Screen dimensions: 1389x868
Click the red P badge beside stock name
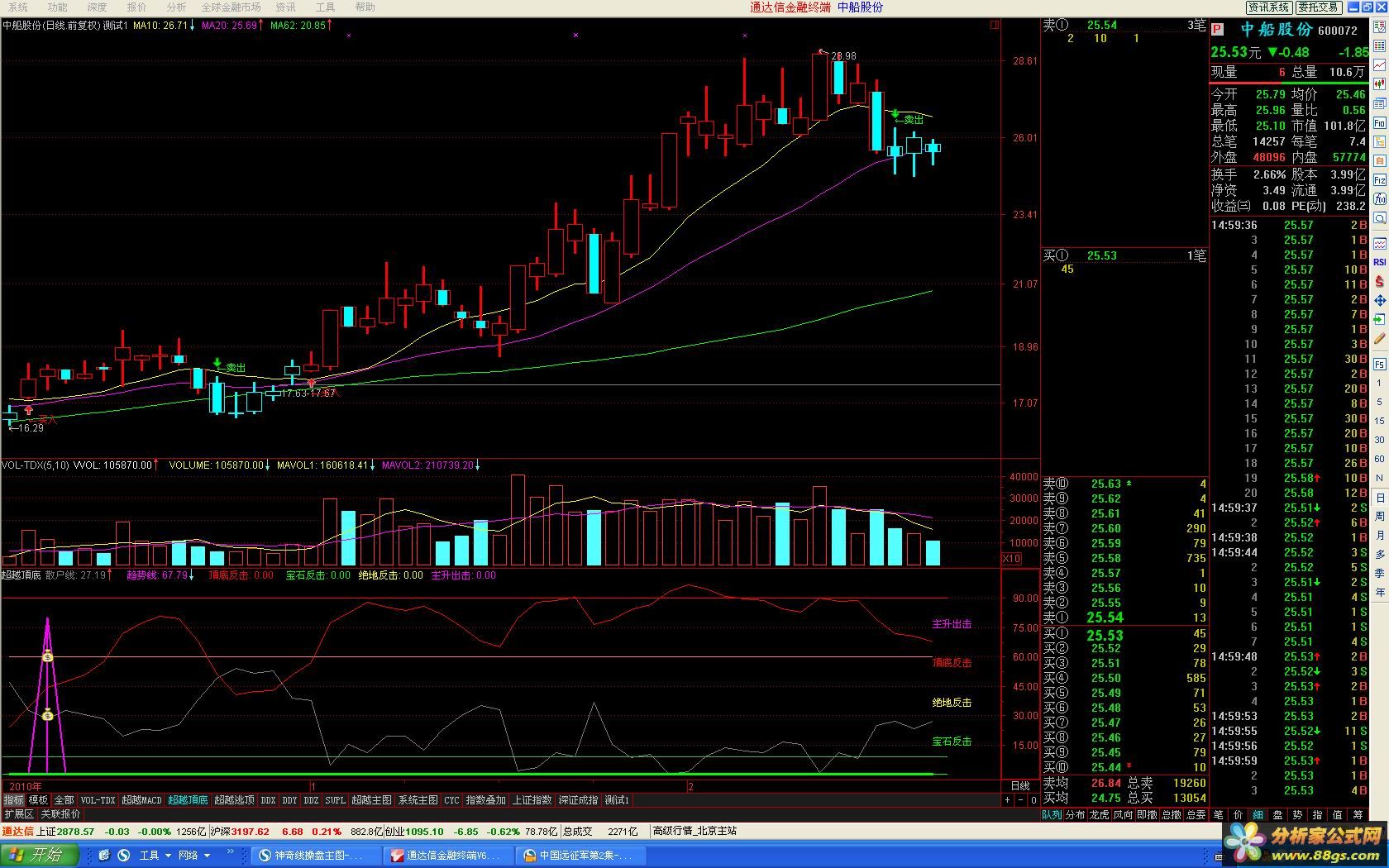pyautogui.click(x=1217, y=30)
